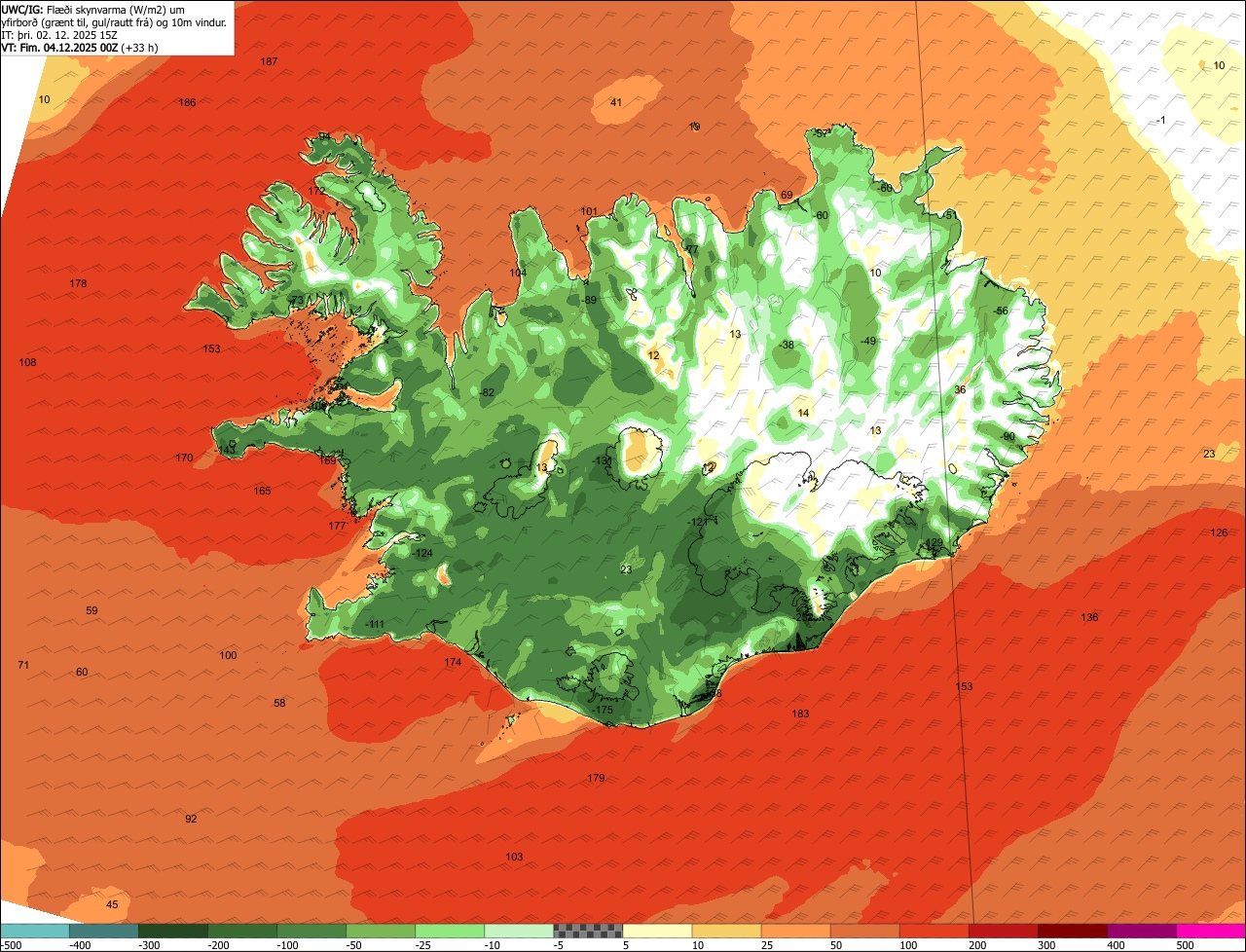1246x952 pixels.
Task: Click the flux value -38 on the map
Action: 786,346
